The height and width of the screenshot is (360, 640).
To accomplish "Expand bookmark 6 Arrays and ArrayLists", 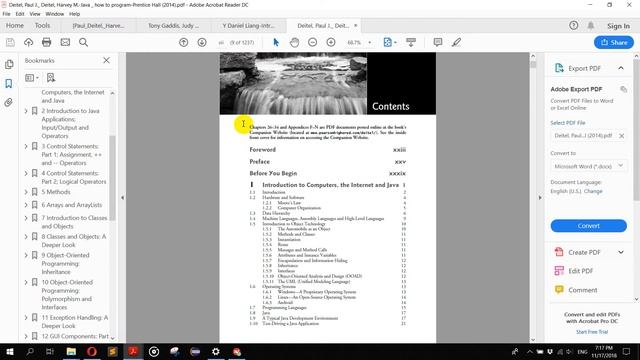I will [x=26, y=205].
